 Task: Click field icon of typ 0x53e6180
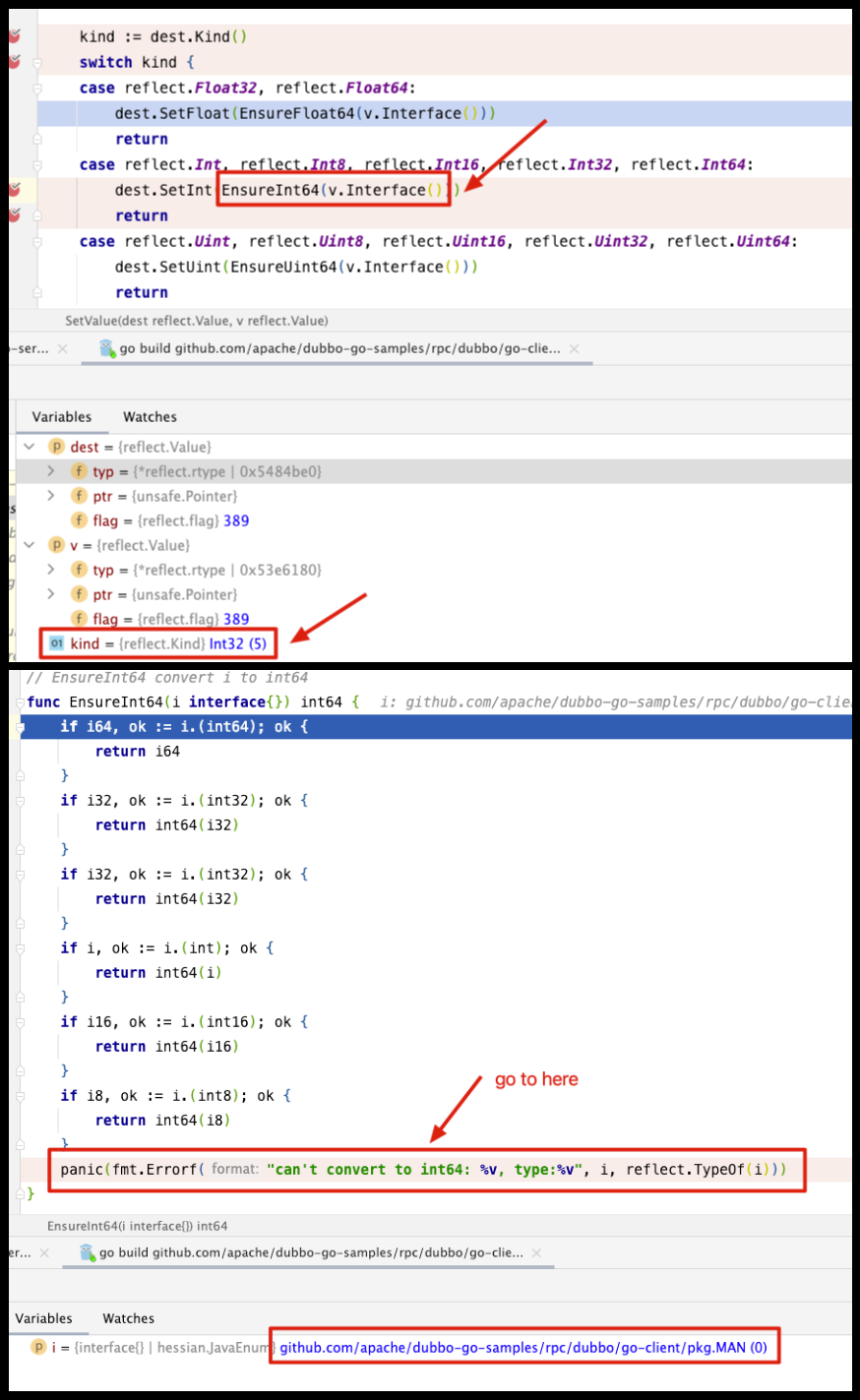79,570
